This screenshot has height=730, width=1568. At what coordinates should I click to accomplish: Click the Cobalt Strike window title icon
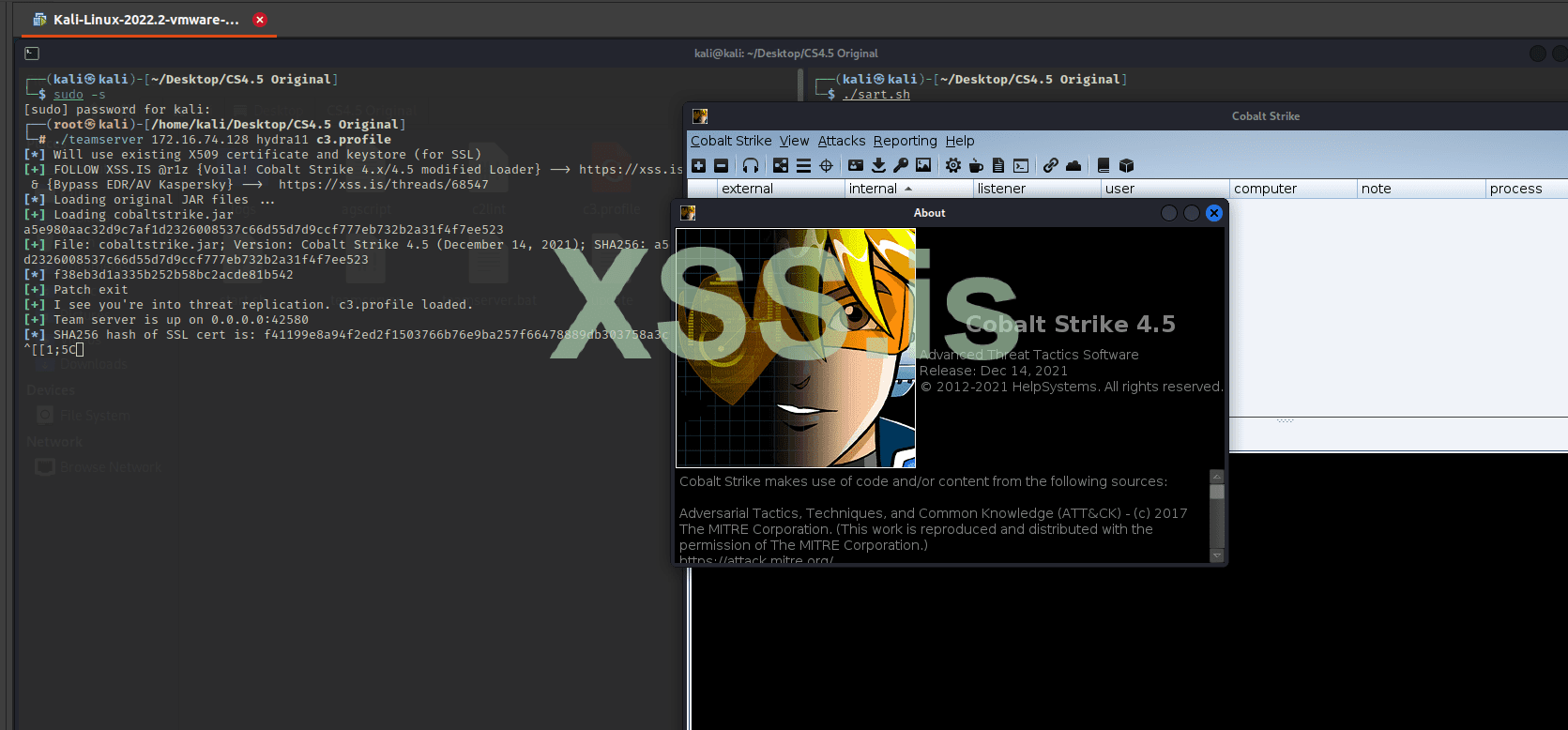coord(700,116)
